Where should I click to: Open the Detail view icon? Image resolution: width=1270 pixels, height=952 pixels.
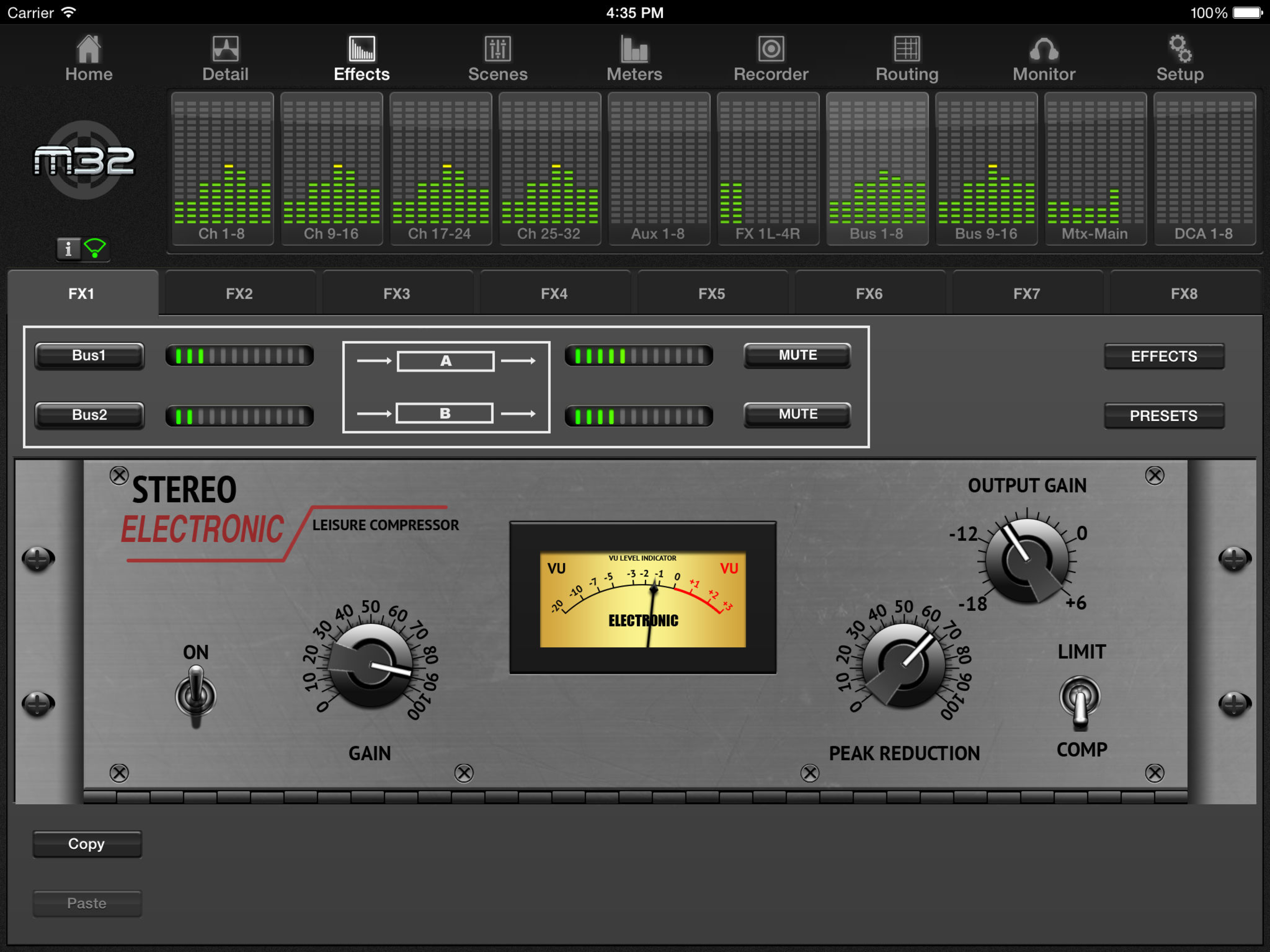[x=225, y=50]
